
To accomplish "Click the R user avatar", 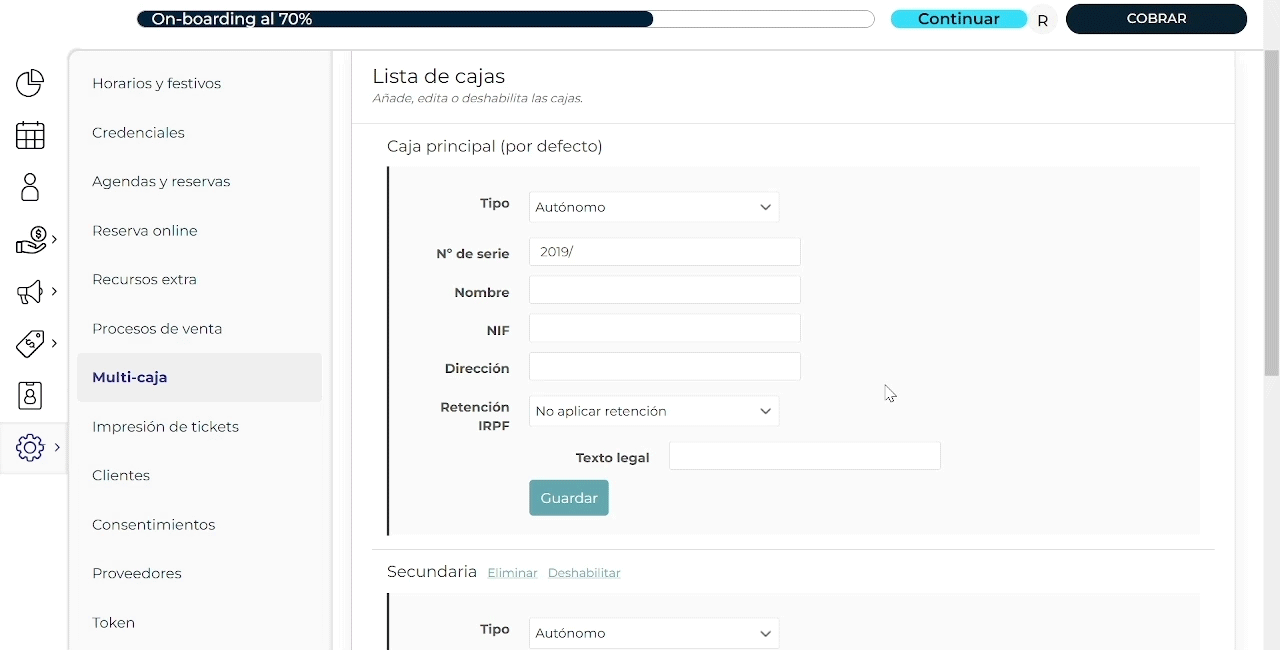I will (x=1043, y=20).
